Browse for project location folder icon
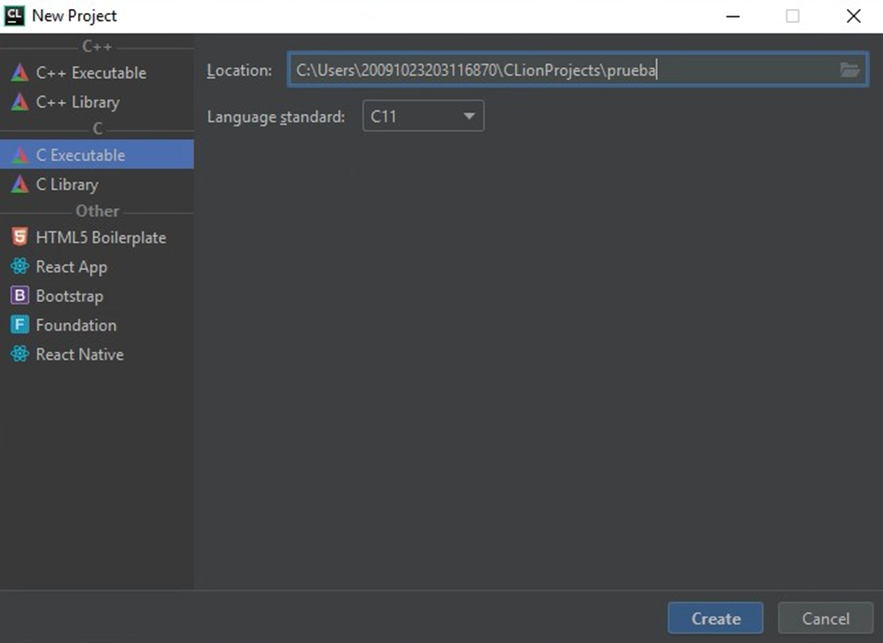 tap(849, 70)
